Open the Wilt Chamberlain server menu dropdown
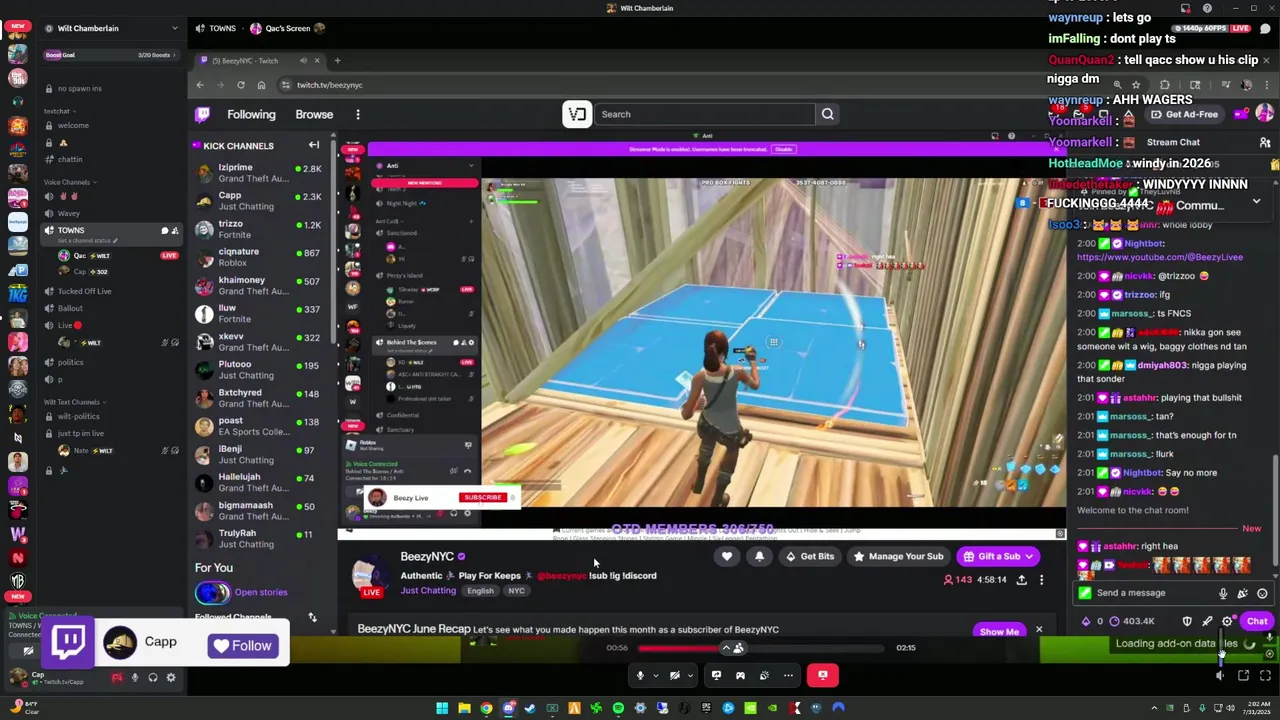The width and height of the screenshot is (1280, 720). 174,28
